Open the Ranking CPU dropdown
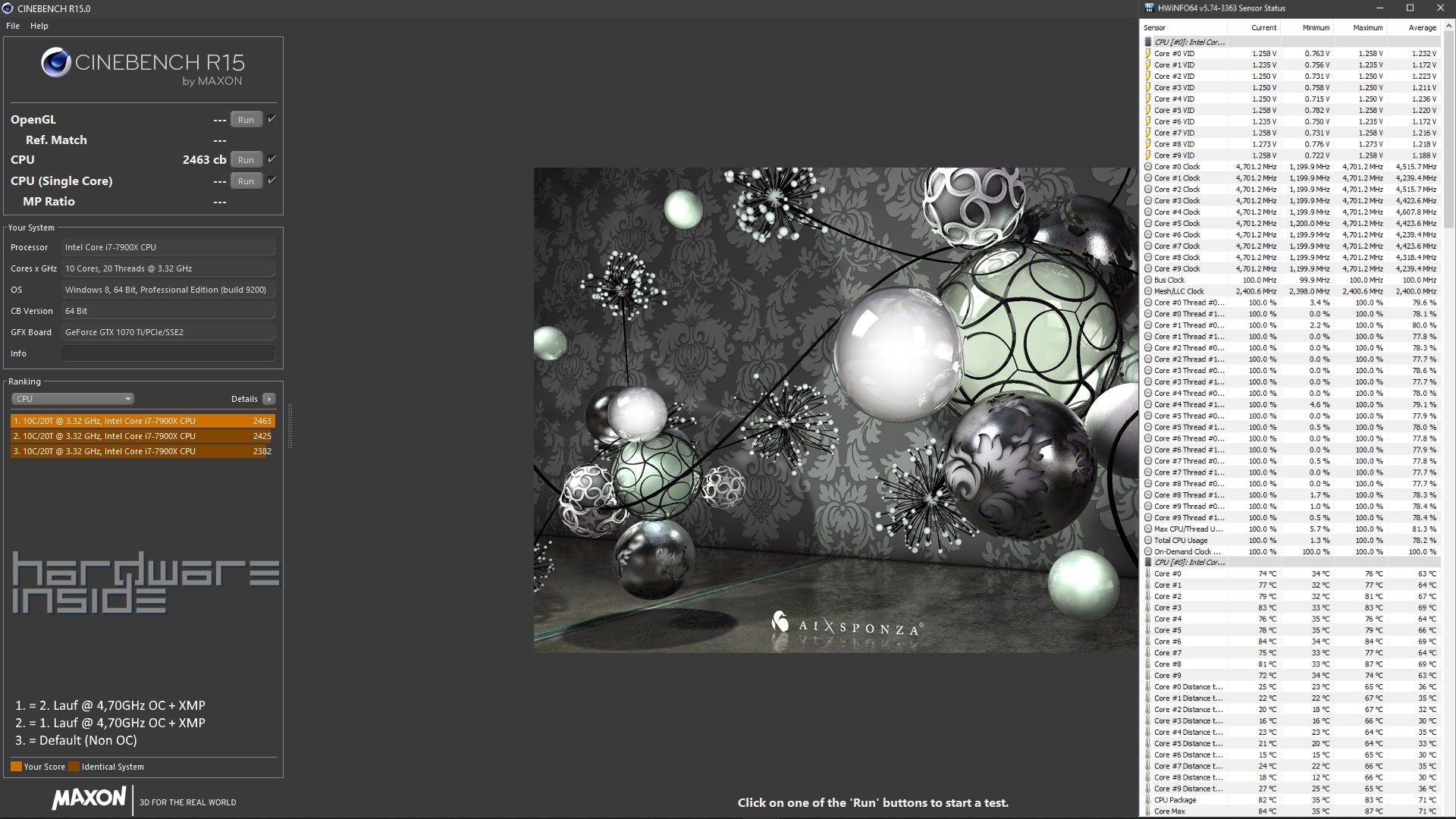 (73, 399)
